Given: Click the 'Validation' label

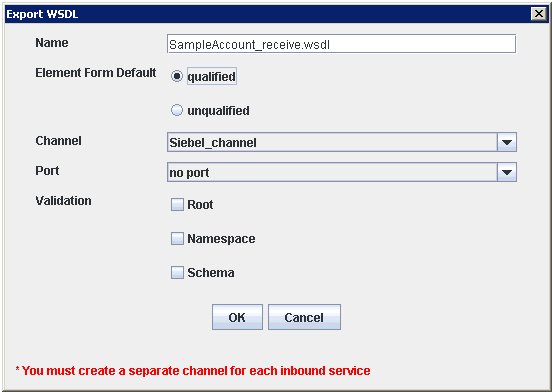Looking at the screenshot, I should tap(63, 201).
